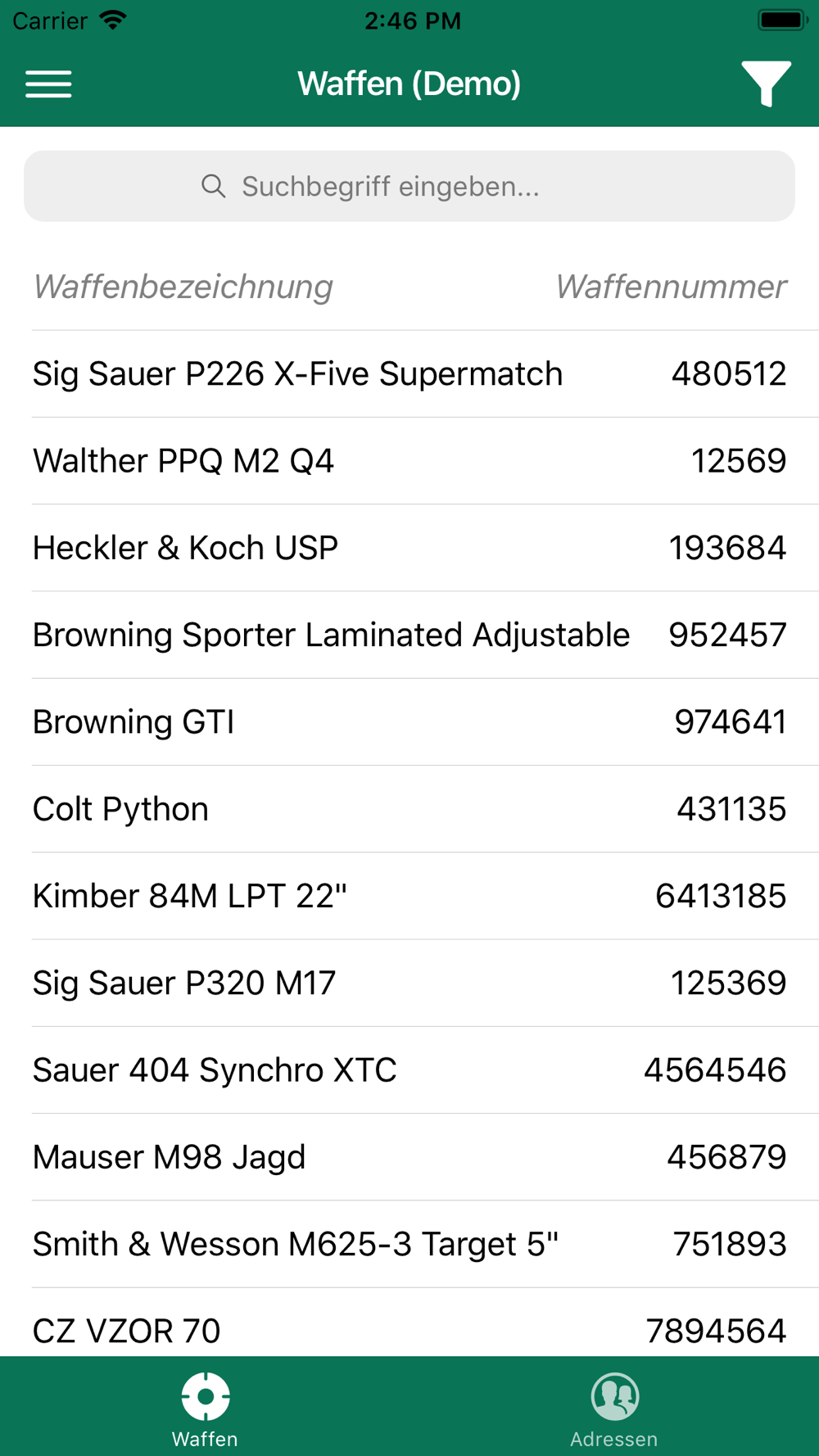Screen dimensions: 819x1456
Task: Sort by Waffenbezeichnung column header
Action: tap(183, 287)
